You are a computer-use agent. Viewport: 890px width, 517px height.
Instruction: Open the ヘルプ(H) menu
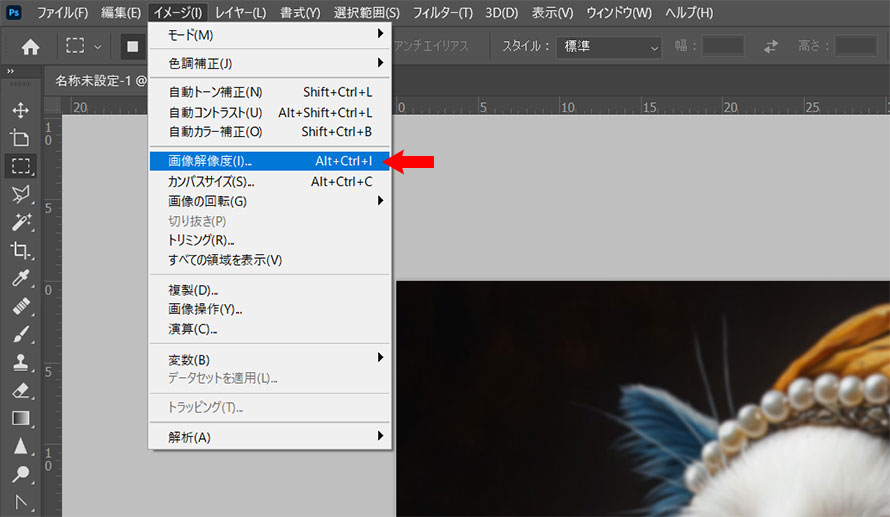689,12
